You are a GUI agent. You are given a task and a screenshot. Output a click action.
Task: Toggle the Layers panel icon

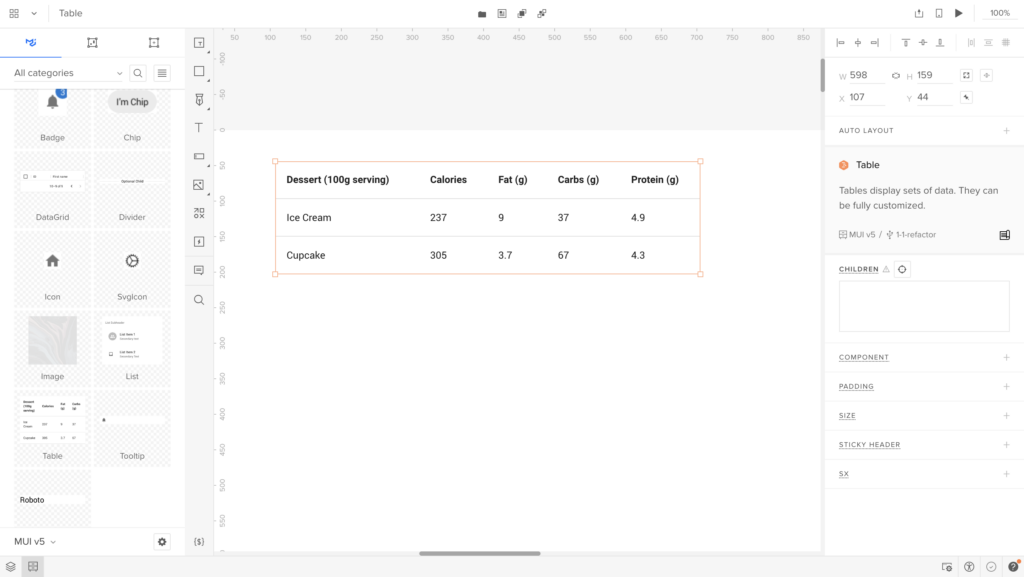pyautogui.click(x=11, y=567)
